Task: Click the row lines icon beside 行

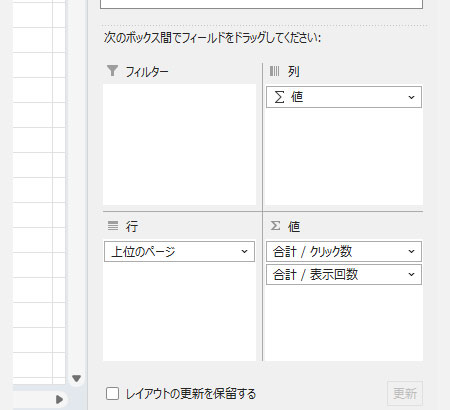Action: point(113,226)
